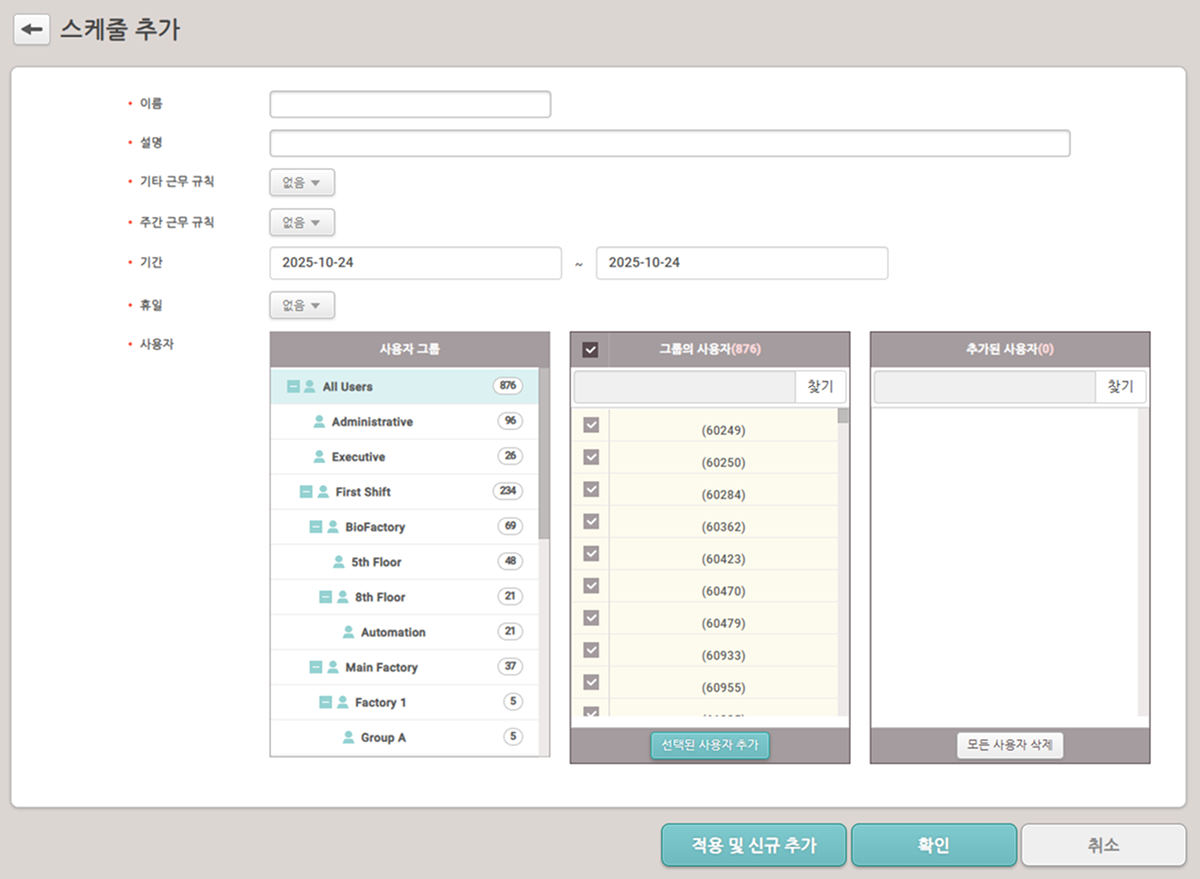This screenshot has width=1200, height=879.
Task: Collapse the BioFactory tree node
Action: tap(316, 527)
